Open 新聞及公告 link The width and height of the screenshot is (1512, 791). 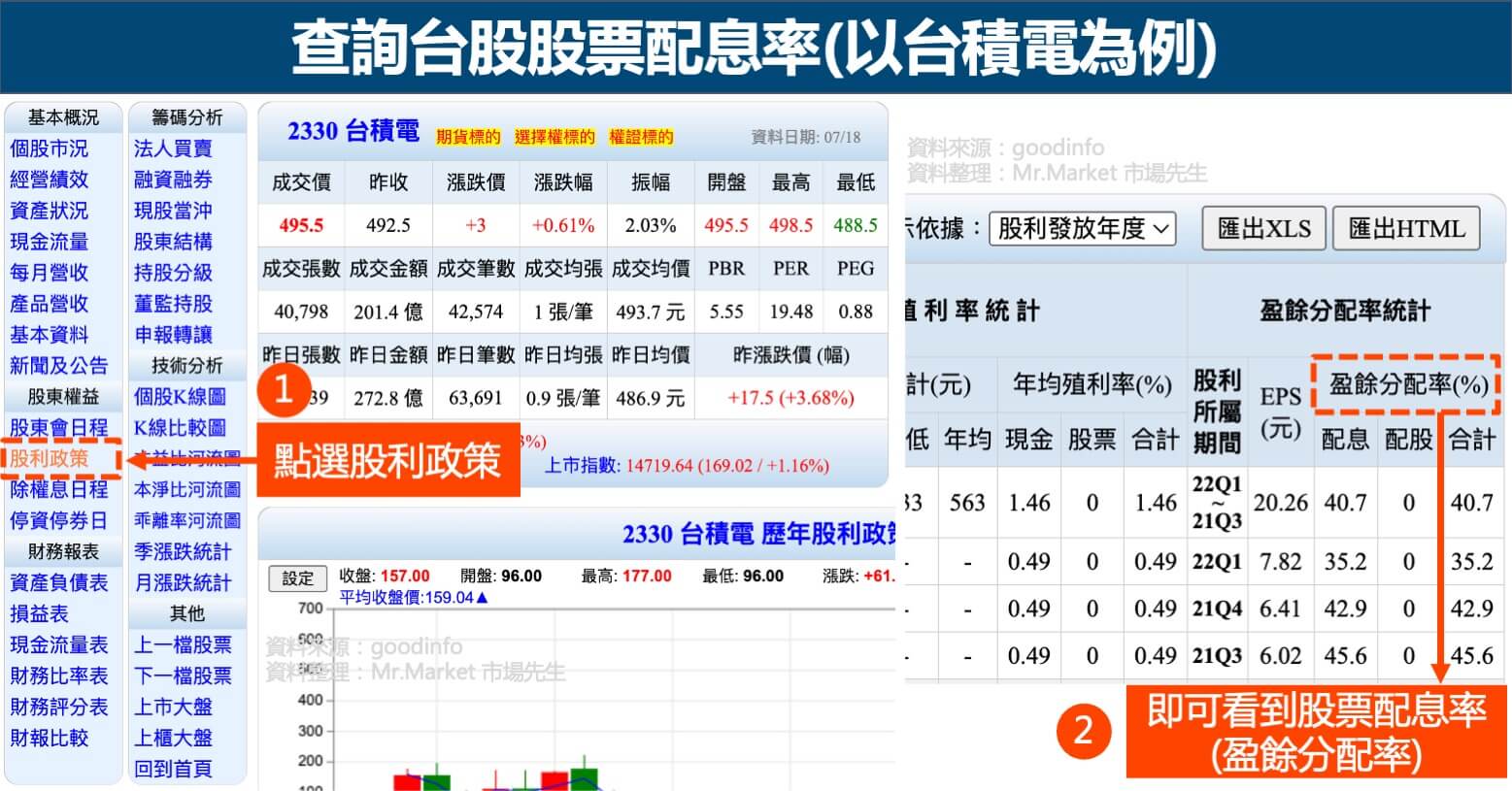click(x=58, y=366)
